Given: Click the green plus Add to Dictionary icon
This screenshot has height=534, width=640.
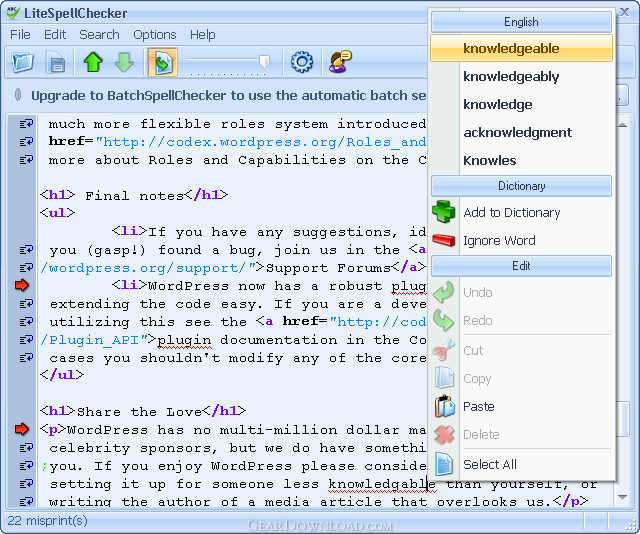Looking at the screenshot, I should coord(443,211).
